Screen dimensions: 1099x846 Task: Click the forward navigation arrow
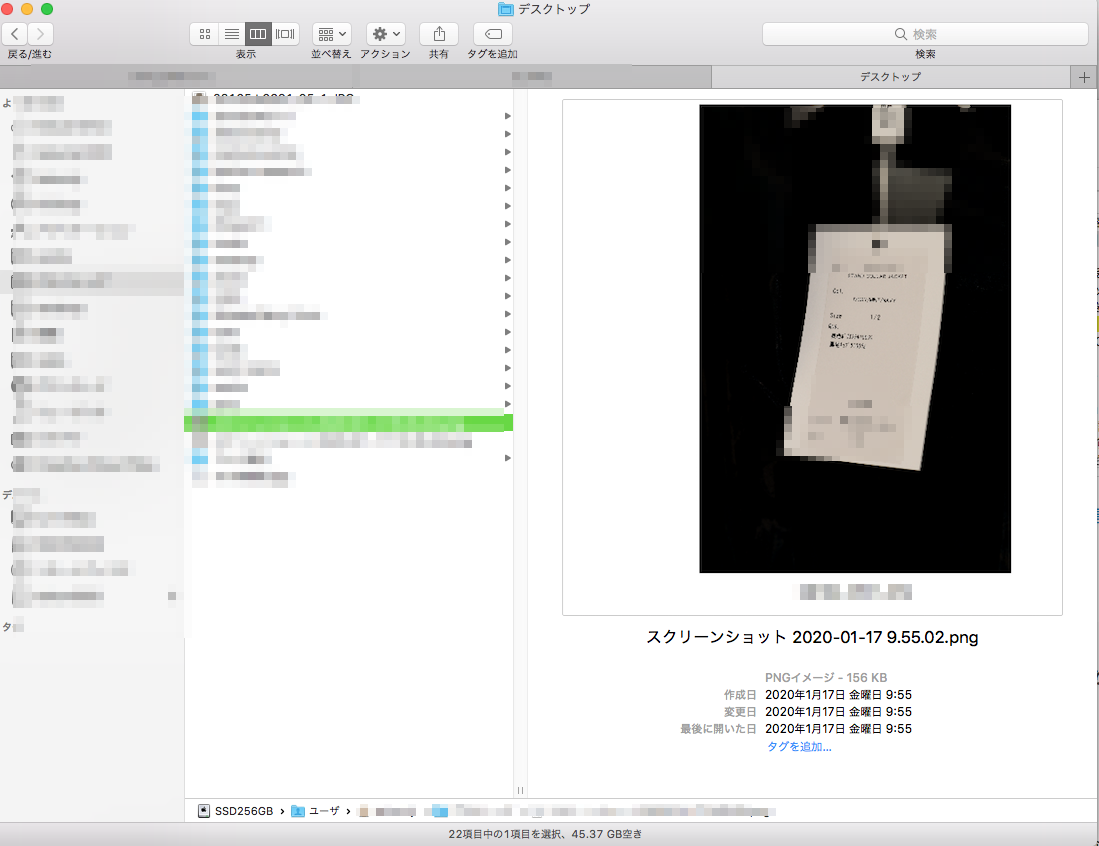(x=41, y=34)
